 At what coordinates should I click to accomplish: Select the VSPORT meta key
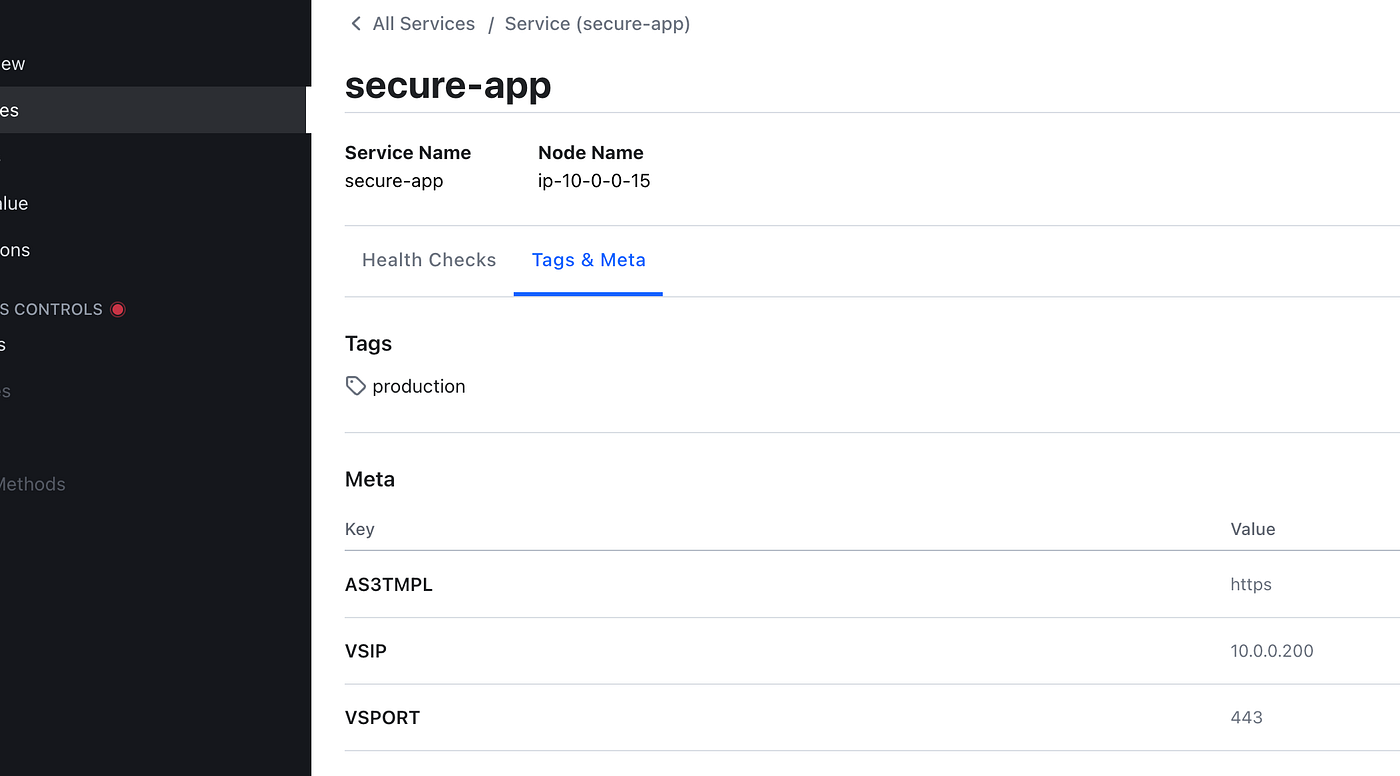click(382, 717)
